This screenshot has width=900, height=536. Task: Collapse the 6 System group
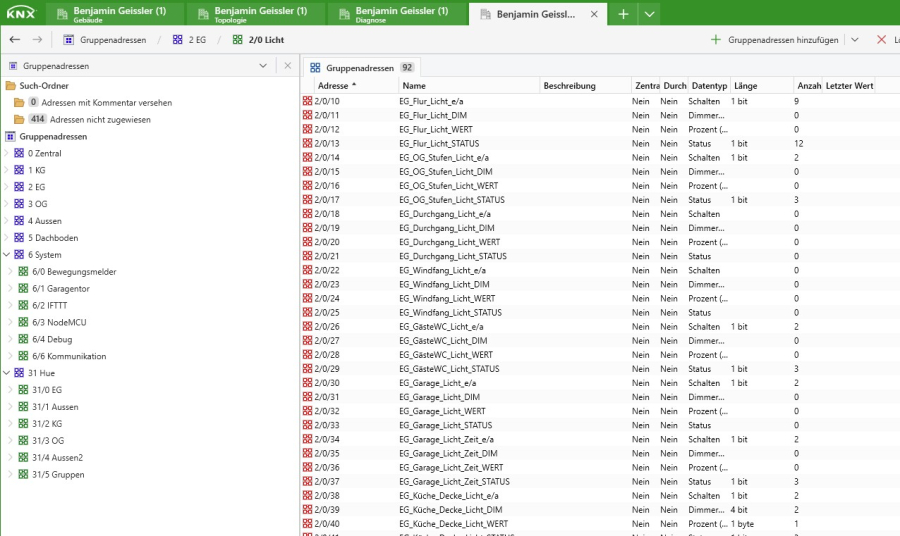(7, 255)
